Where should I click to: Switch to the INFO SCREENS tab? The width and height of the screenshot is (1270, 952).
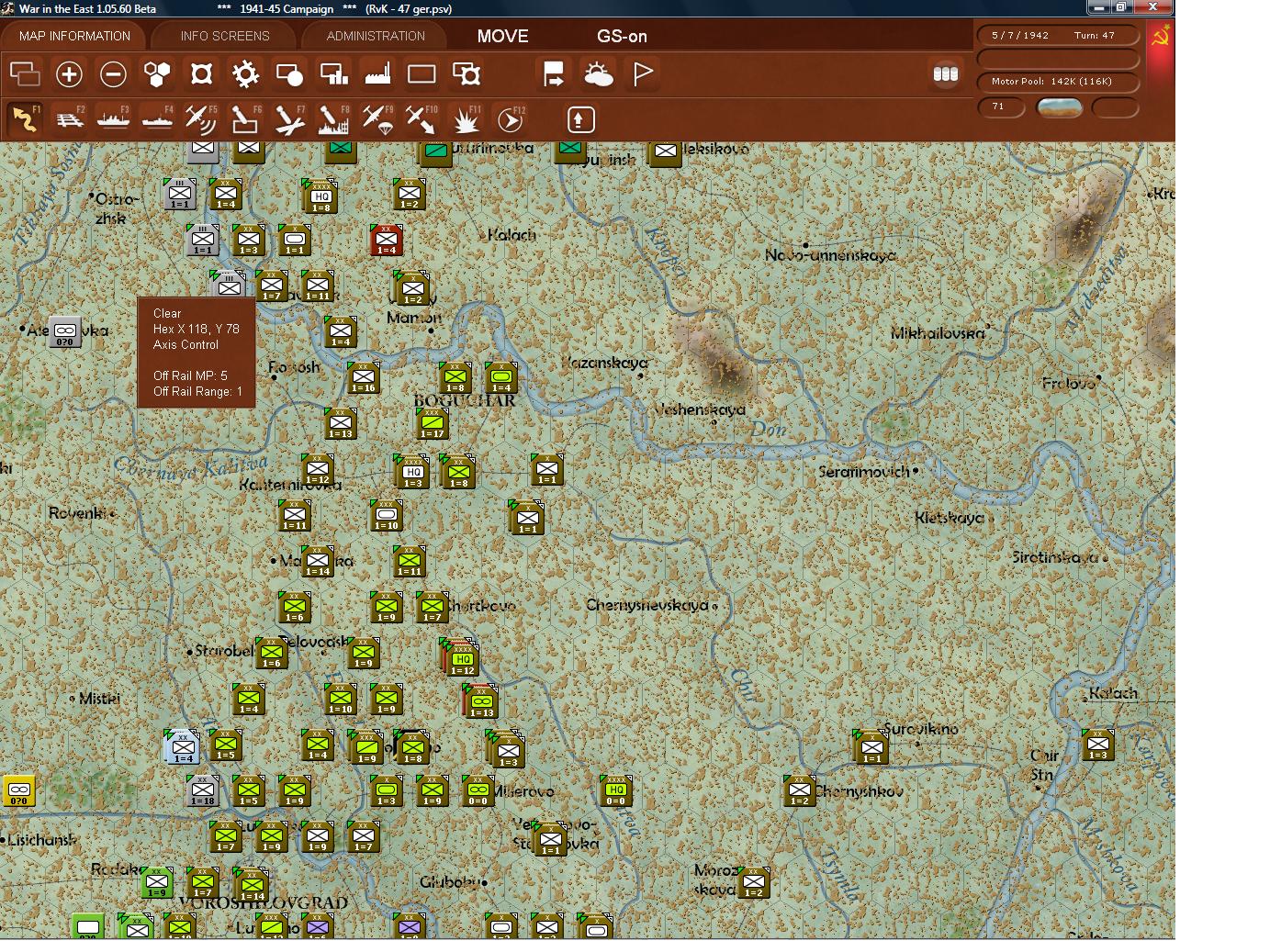coord(225,36)
